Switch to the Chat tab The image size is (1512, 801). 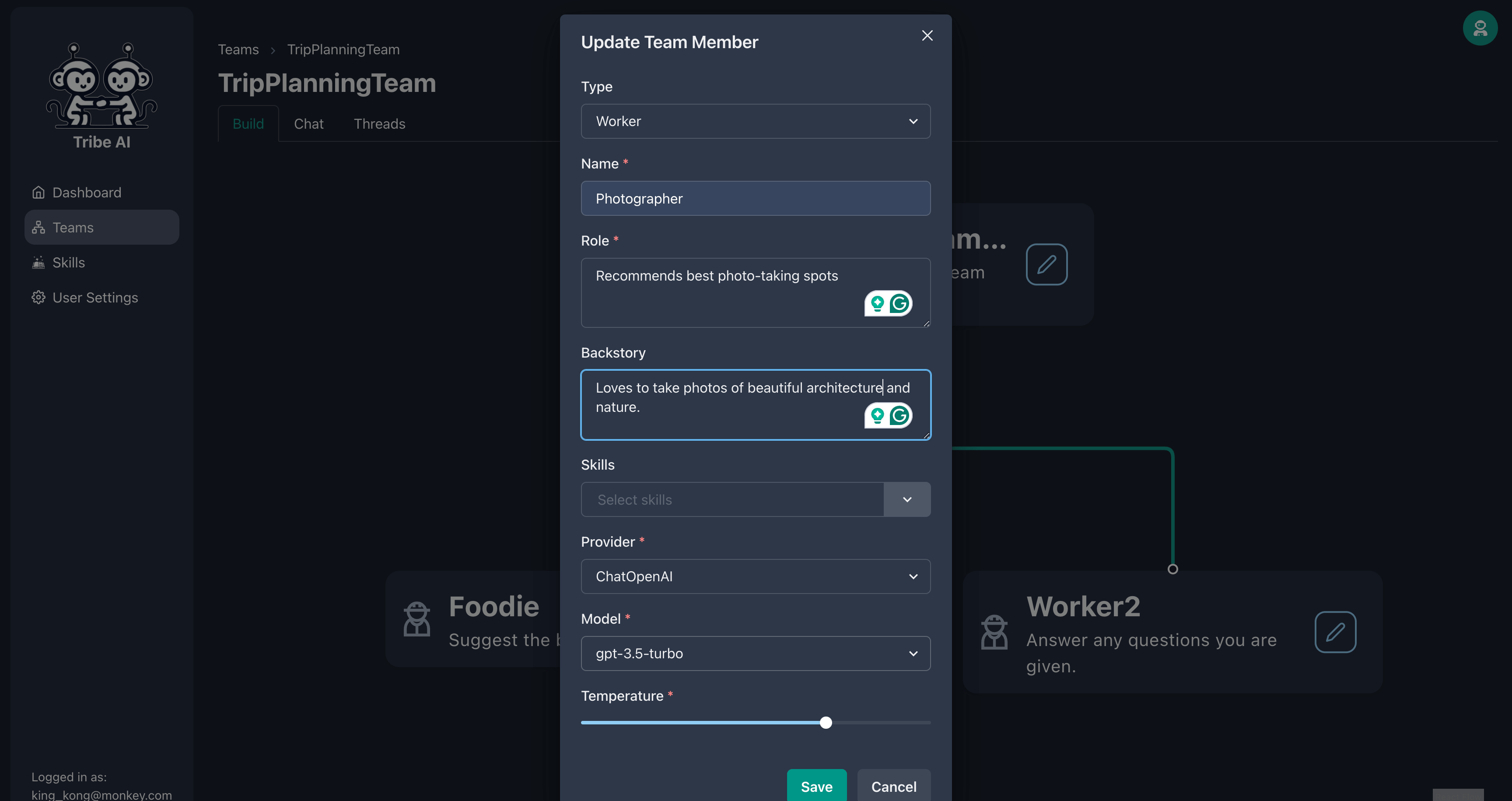click(x=309, y=123)
